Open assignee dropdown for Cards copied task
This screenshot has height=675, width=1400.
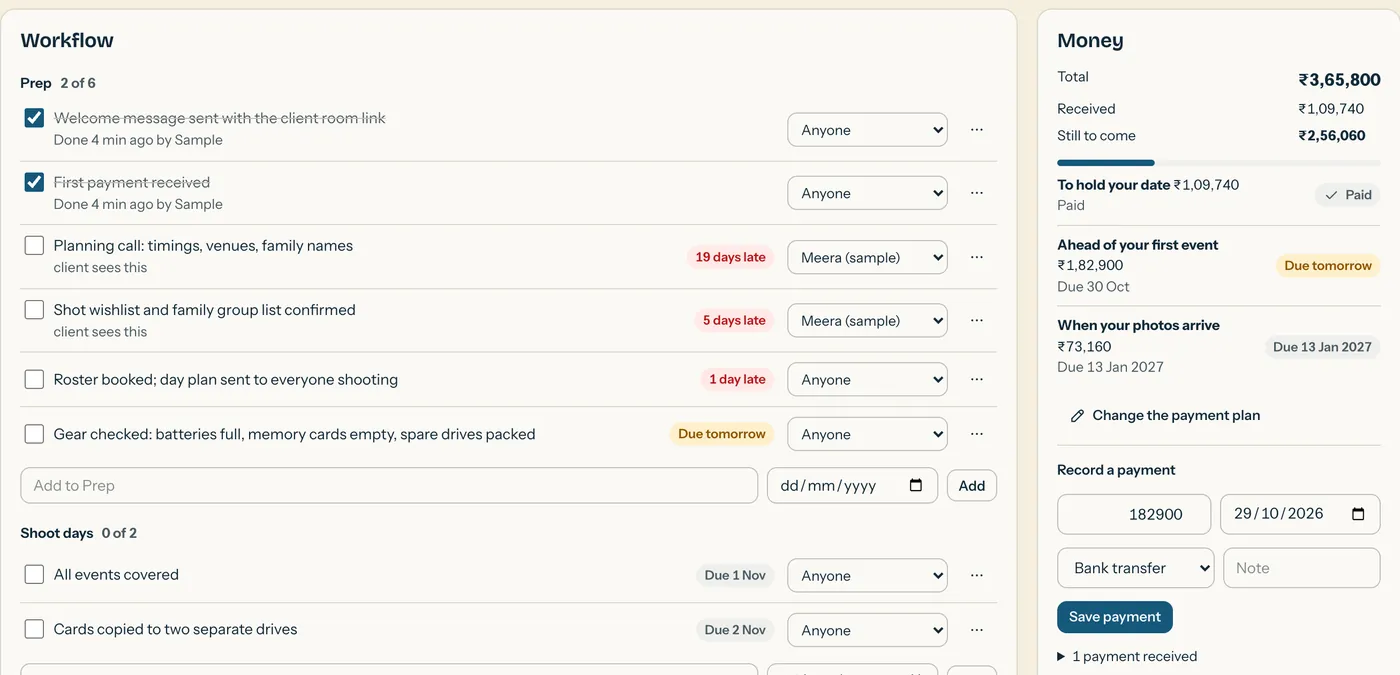tap(867, 630)
